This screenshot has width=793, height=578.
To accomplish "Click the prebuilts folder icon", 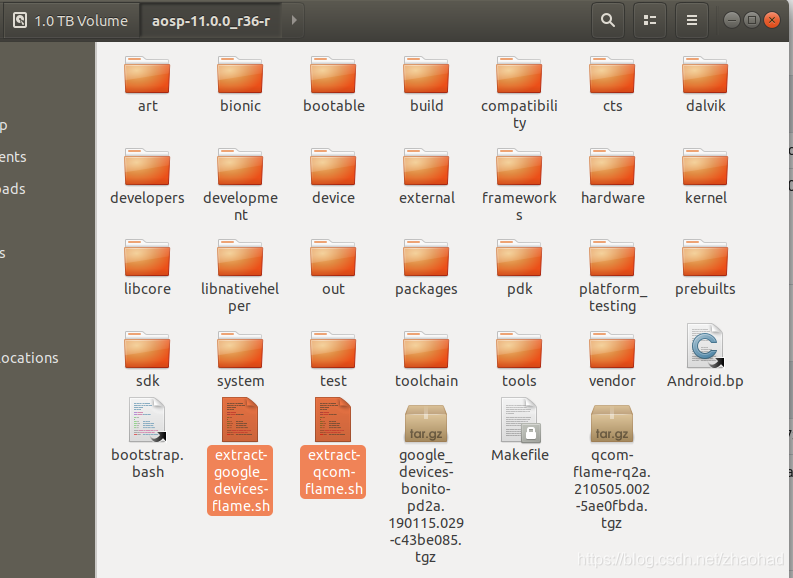I will (705, 258).
